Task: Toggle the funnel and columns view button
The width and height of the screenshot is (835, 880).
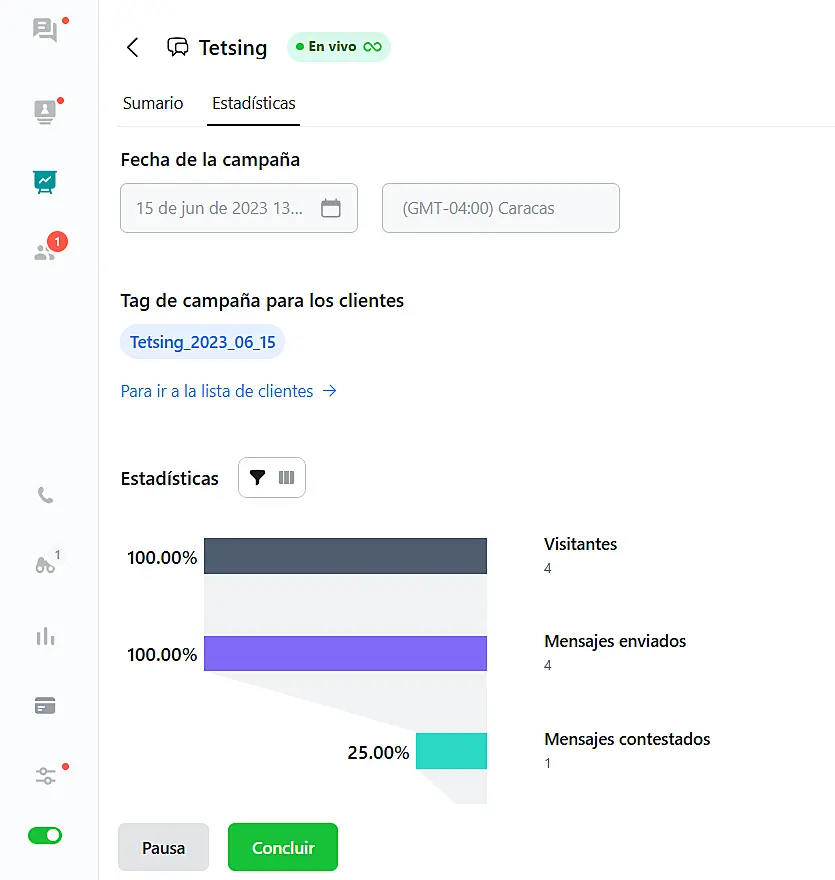Action: click(x=271, y=478)
